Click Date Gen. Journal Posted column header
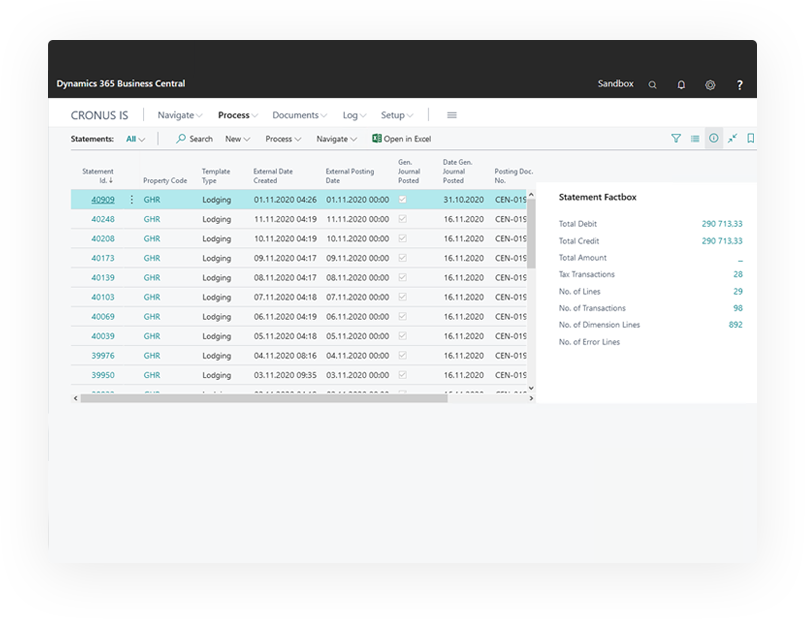The width and height of the screenshot is (805, 619). point(457,171)
